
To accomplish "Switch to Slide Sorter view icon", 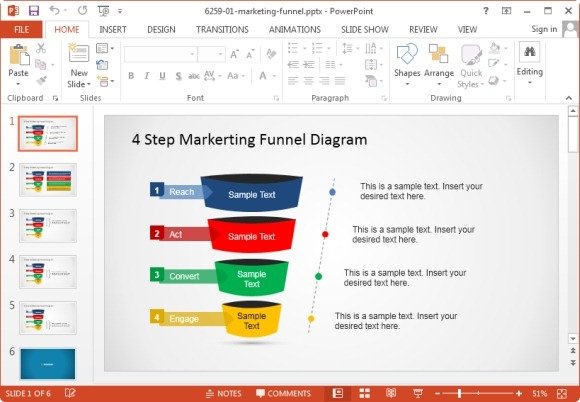I will [365, 393].
